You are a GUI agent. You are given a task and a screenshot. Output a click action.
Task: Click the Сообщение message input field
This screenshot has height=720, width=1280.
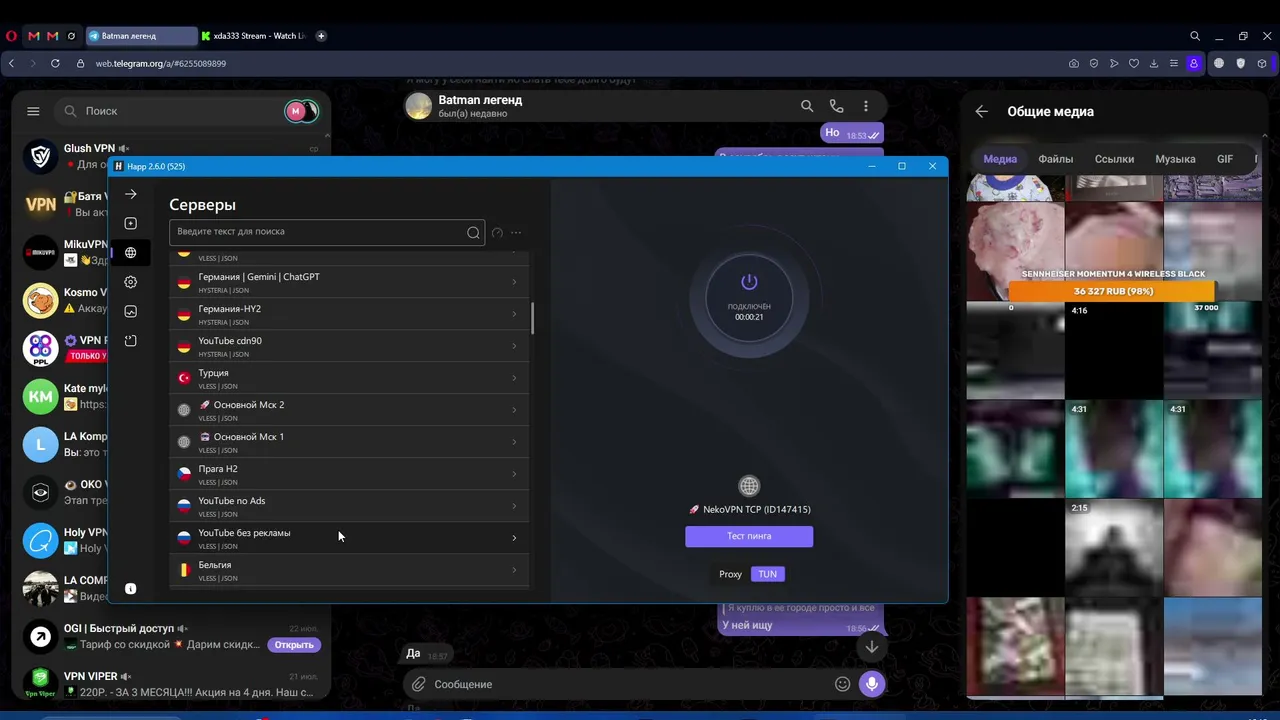click(630, 684)
